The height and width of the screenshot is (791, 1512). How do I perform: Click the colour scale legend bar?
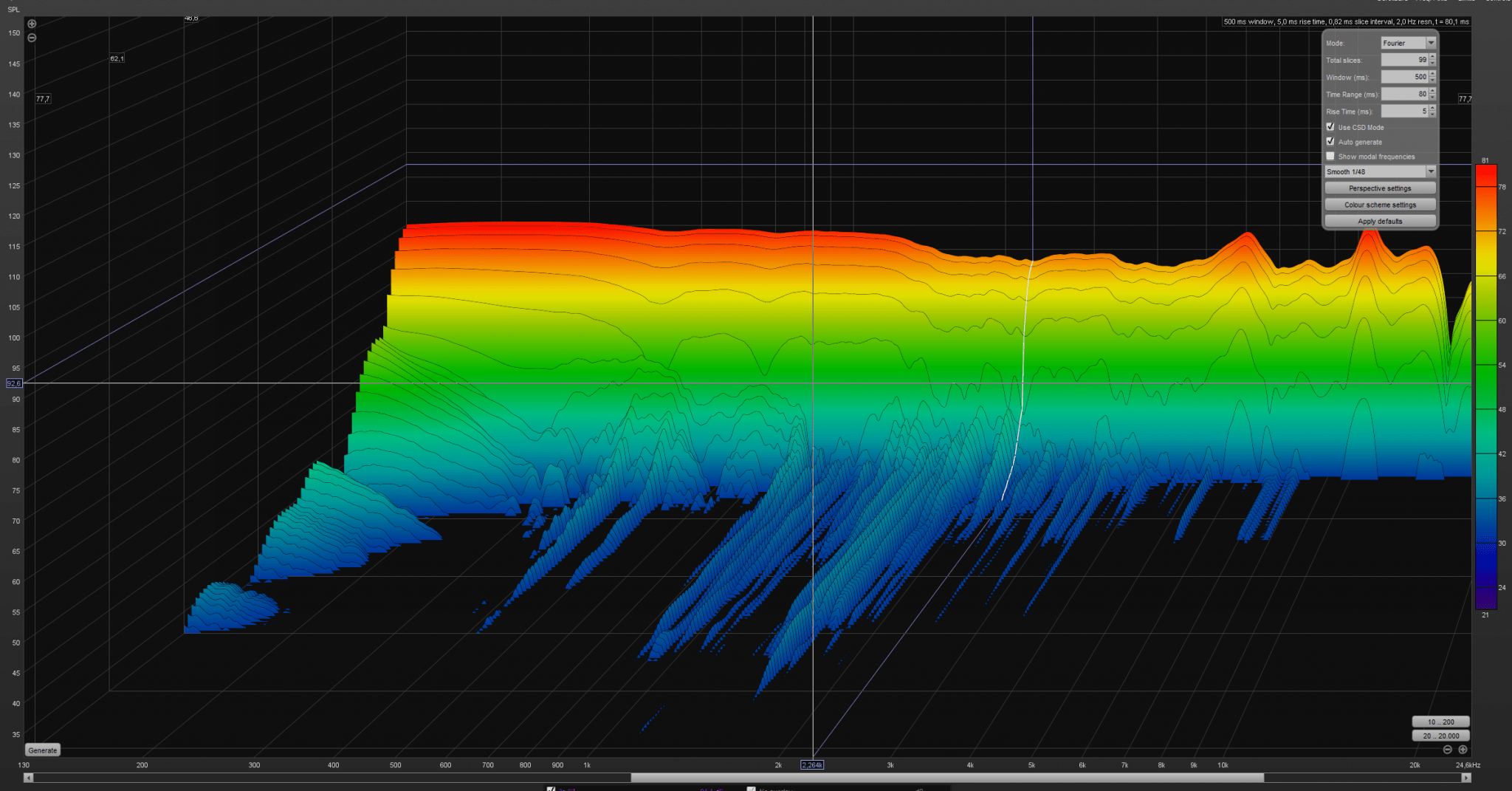pyautogui.click(x=1485, y=387)
